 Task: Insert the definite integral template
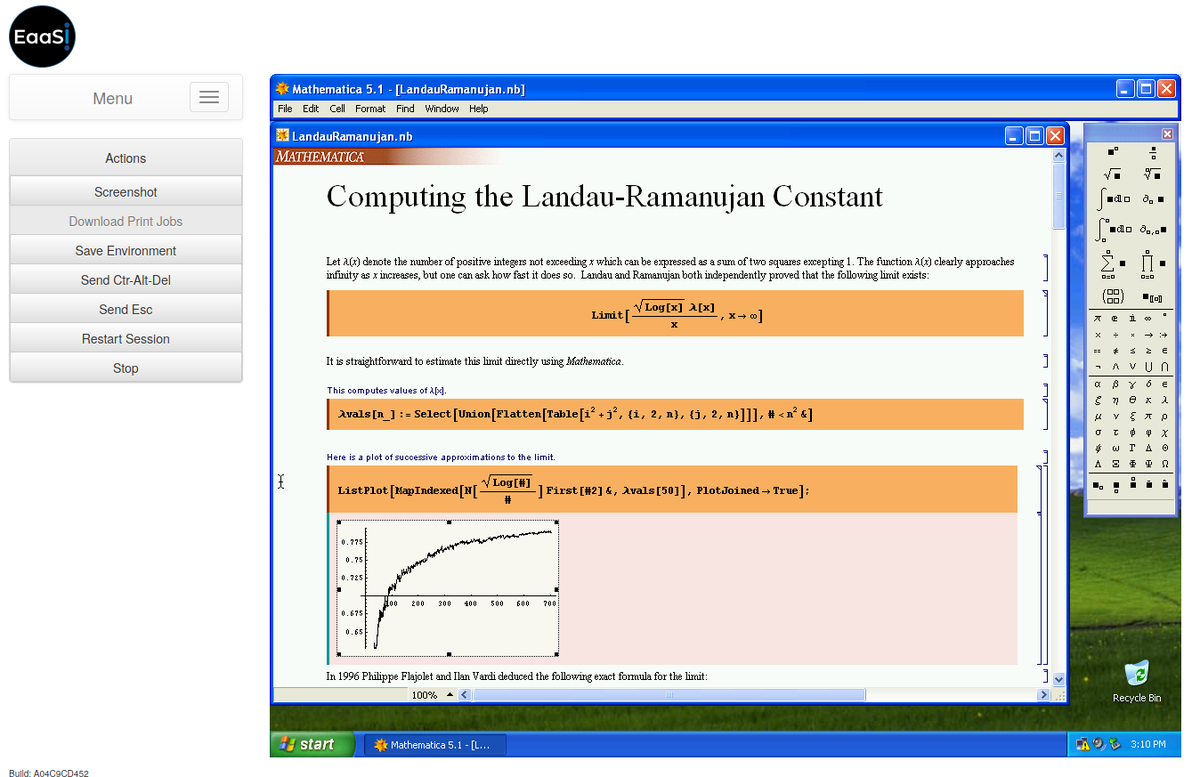point(1113,230)
